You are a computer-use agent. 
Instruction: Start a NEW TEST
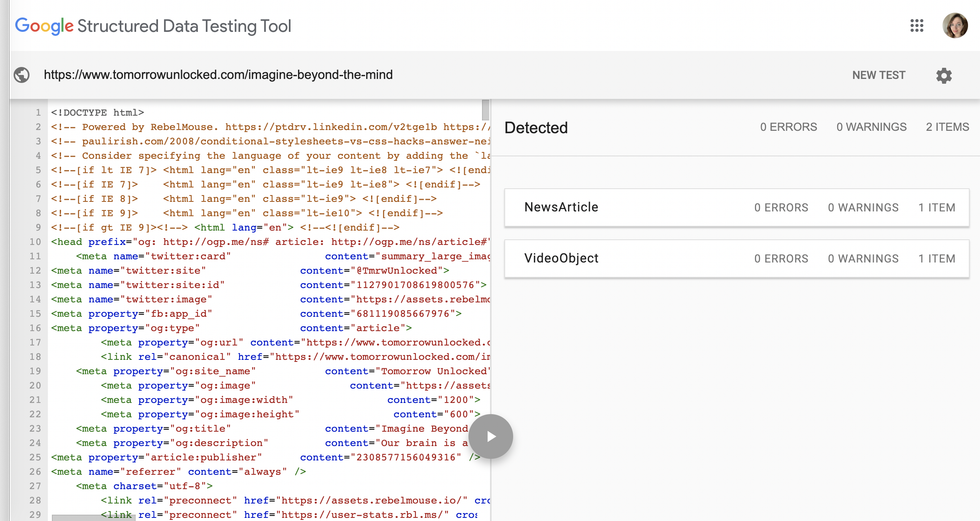coord(878,76)
